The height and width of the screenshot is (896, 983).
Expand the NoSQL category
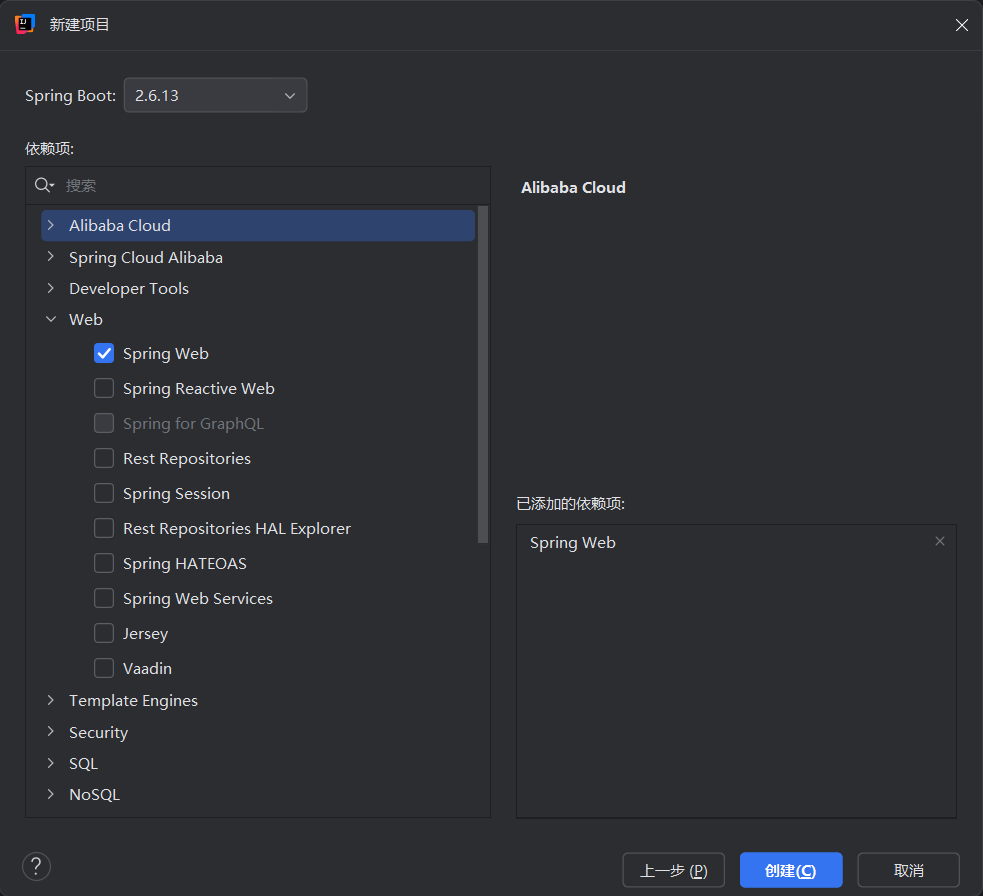click(x=51, y=794)
